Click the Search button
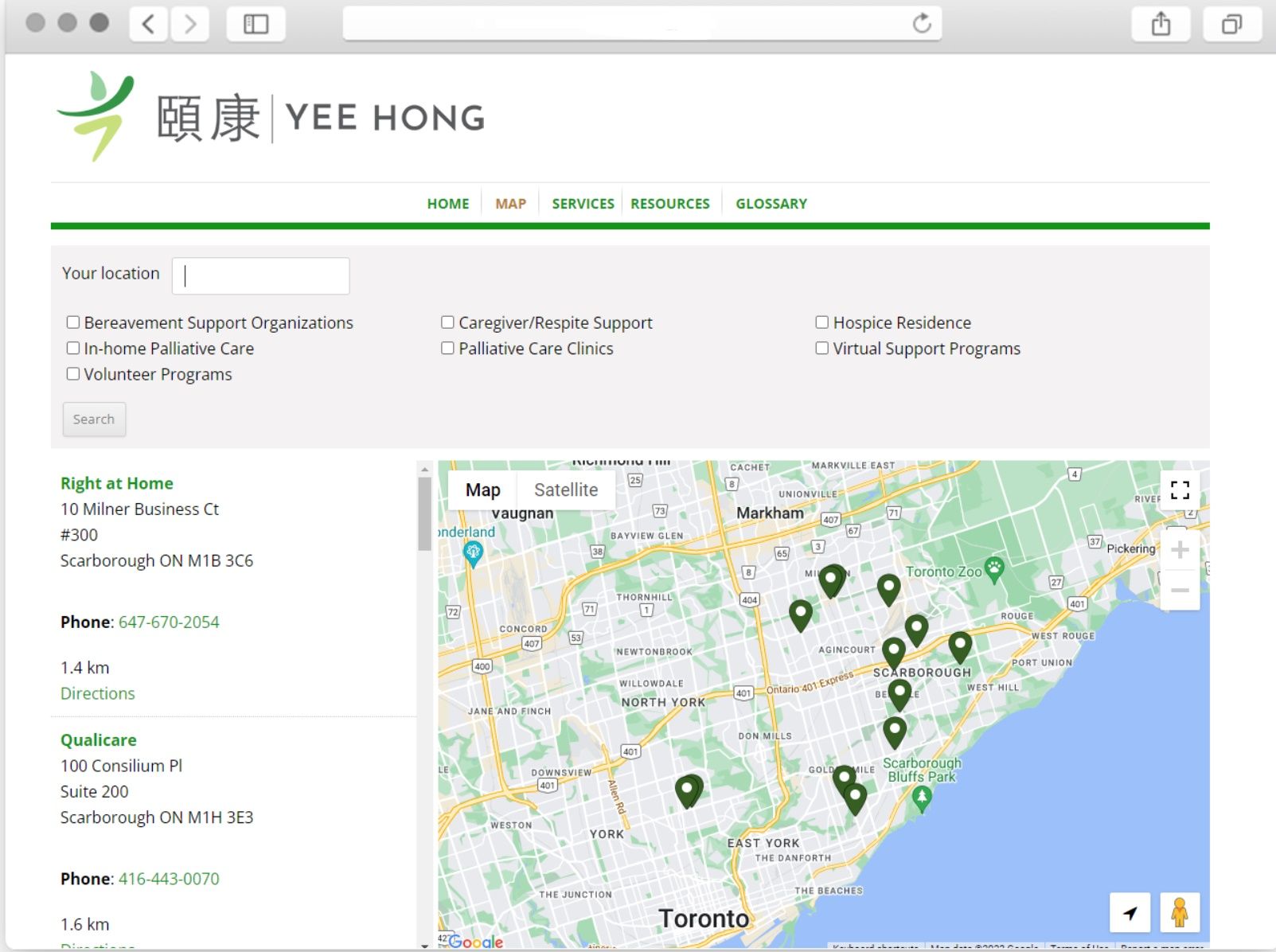 tap(94, 419)
